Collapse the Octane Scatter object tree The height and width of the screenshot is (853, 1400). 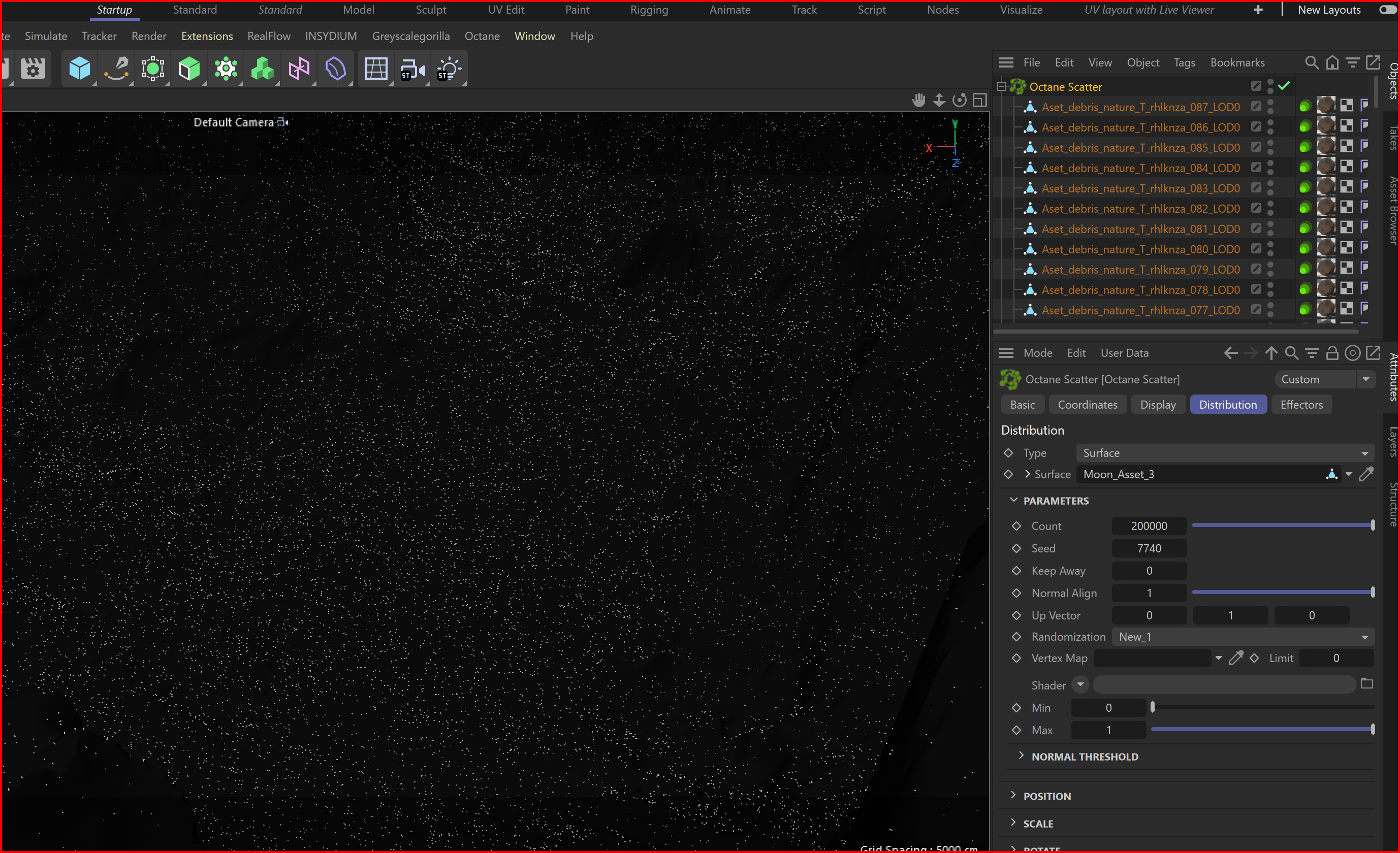coord(1002,86)
